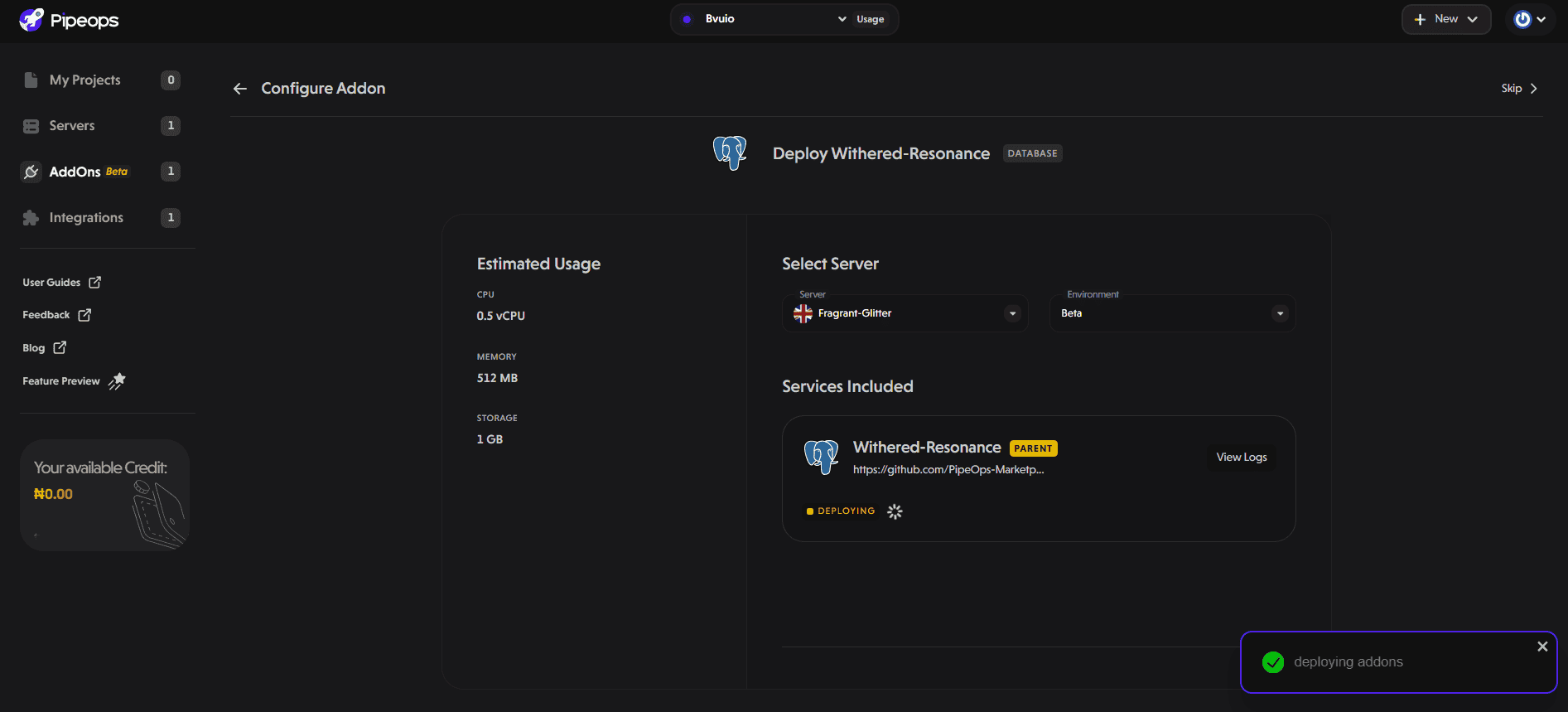Click the Withered-Resonance service name
The image size is (1568, 712).
click(x=927, y=448)
